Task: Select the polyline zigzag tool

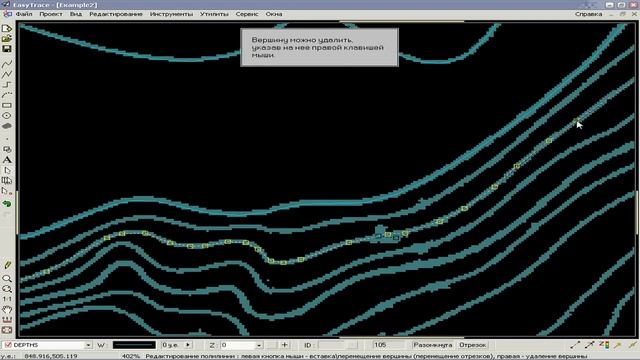Action: 7,74
